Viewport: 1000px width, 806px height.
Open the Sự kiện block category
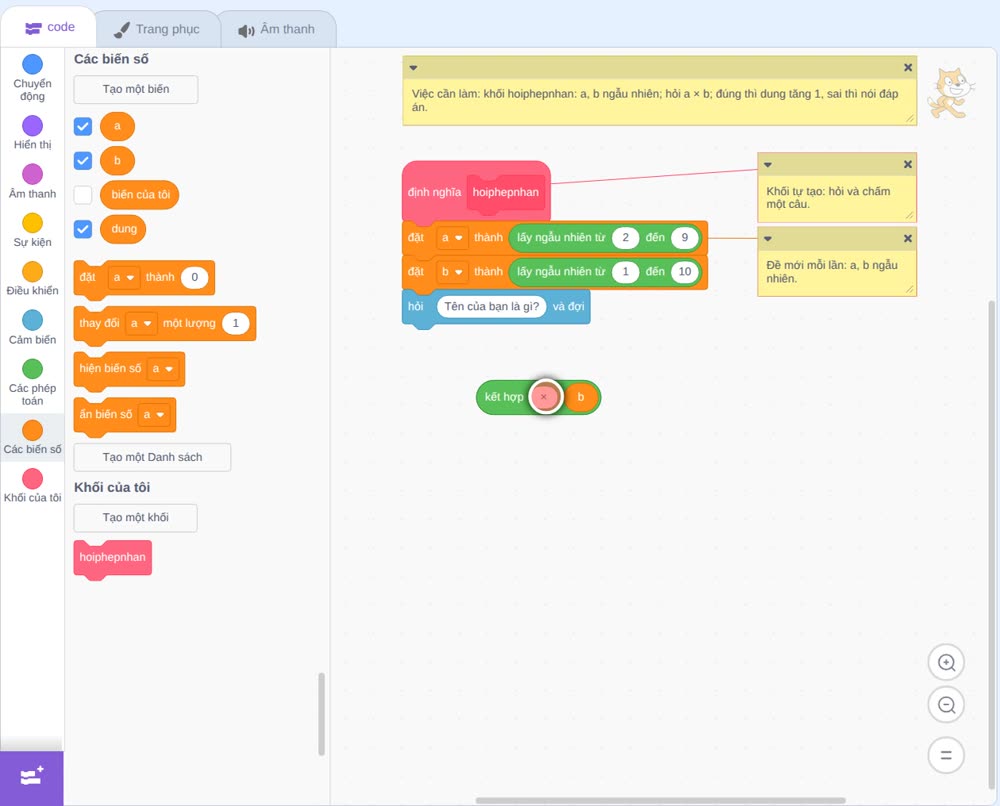33,230
